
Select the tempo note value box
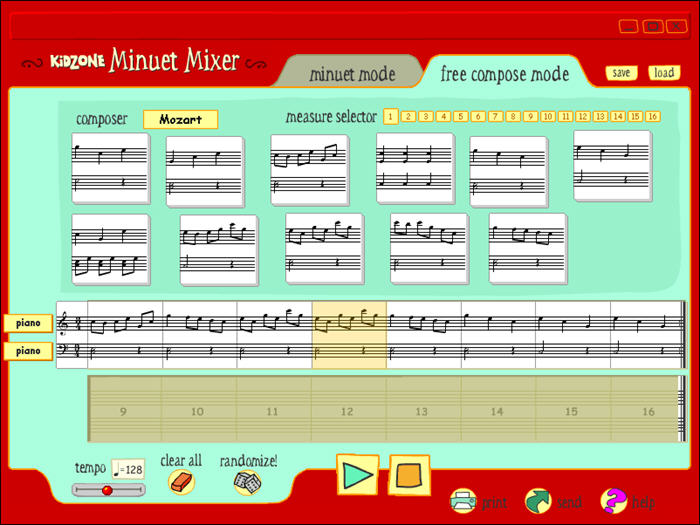128,468
